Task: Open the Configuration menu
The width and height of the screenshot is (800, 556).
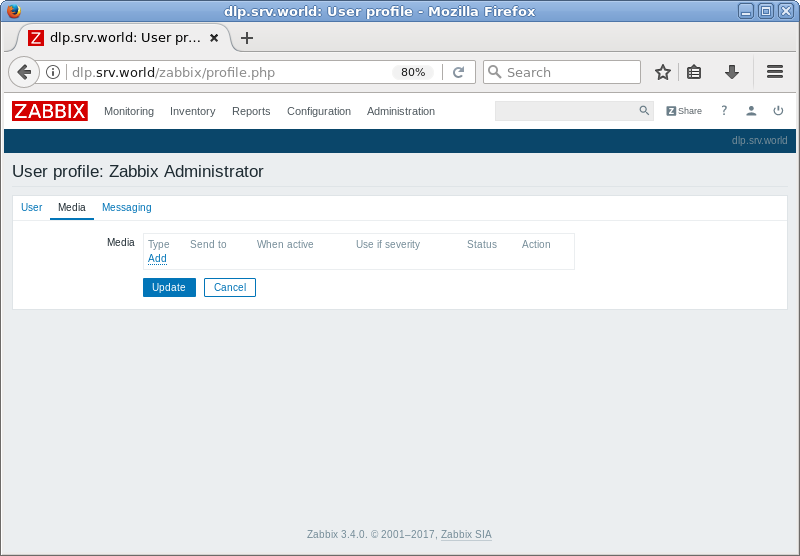Action: (x=319, y=111)
